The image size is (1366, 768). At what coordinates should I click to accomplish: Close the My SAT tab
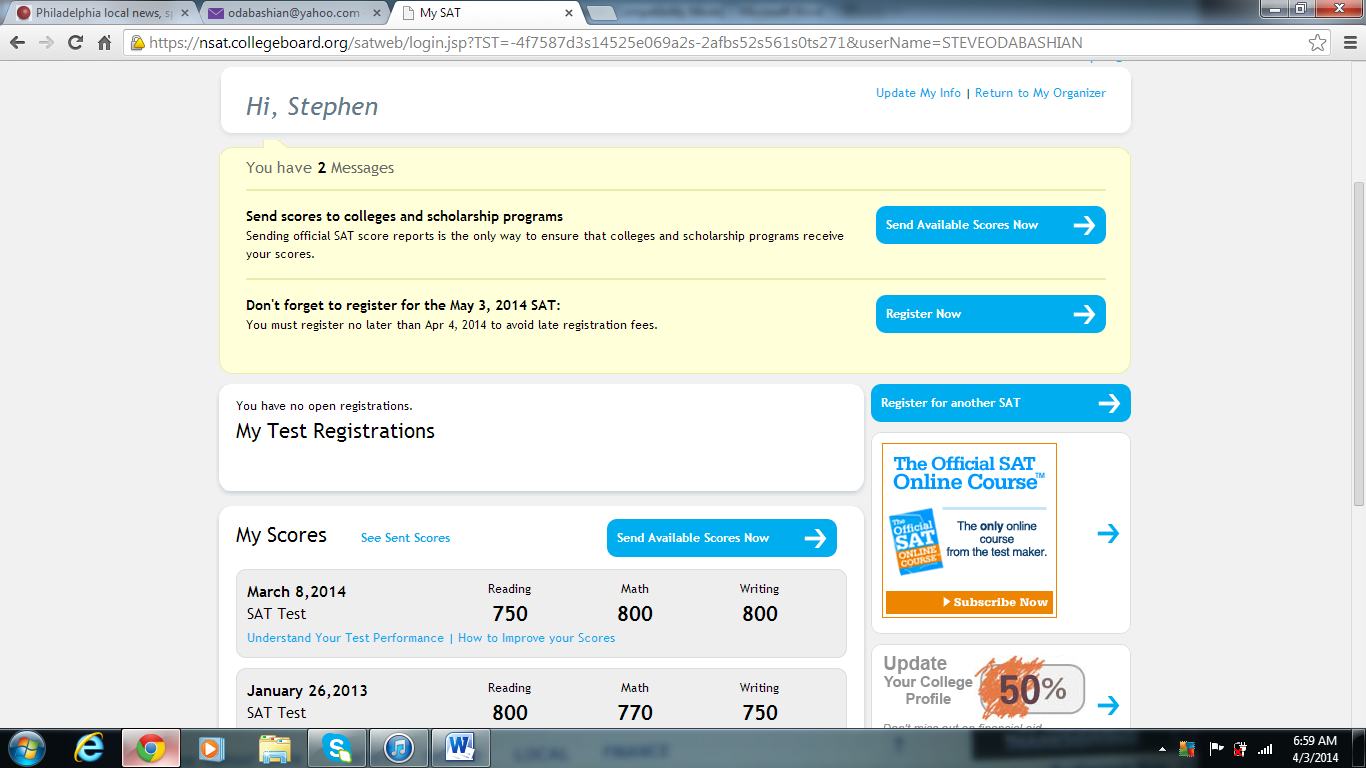click(569, 13)
